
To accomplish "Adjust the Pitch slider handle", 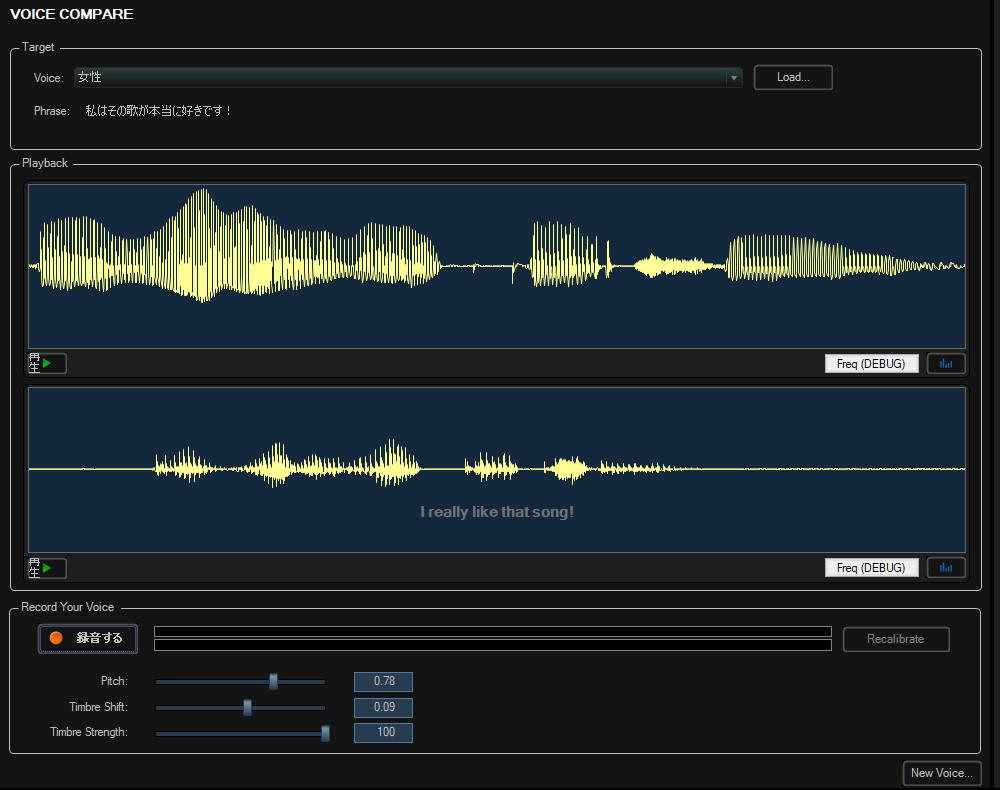I will 274,682.
